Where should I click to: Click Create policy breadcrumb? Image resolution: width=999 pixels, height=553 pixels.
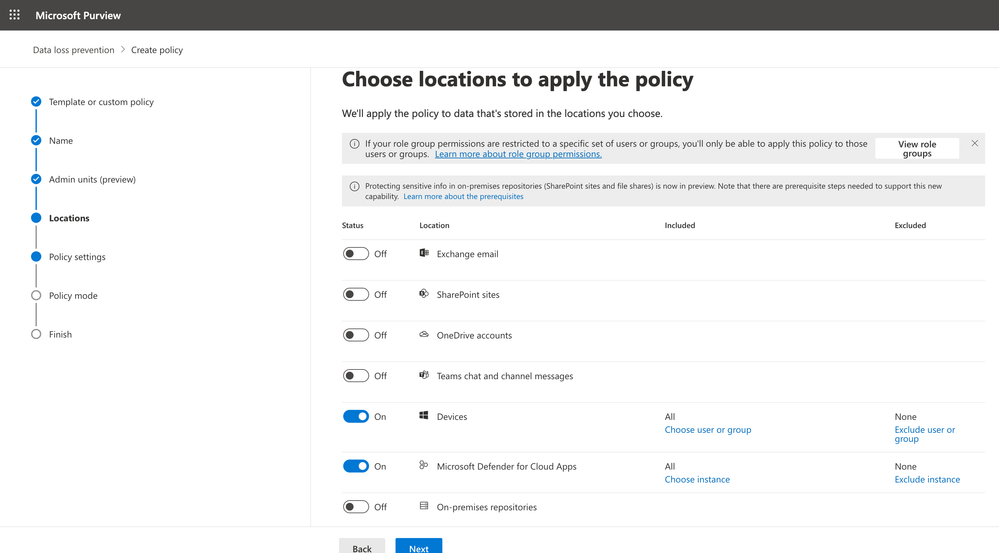point(157,50)
